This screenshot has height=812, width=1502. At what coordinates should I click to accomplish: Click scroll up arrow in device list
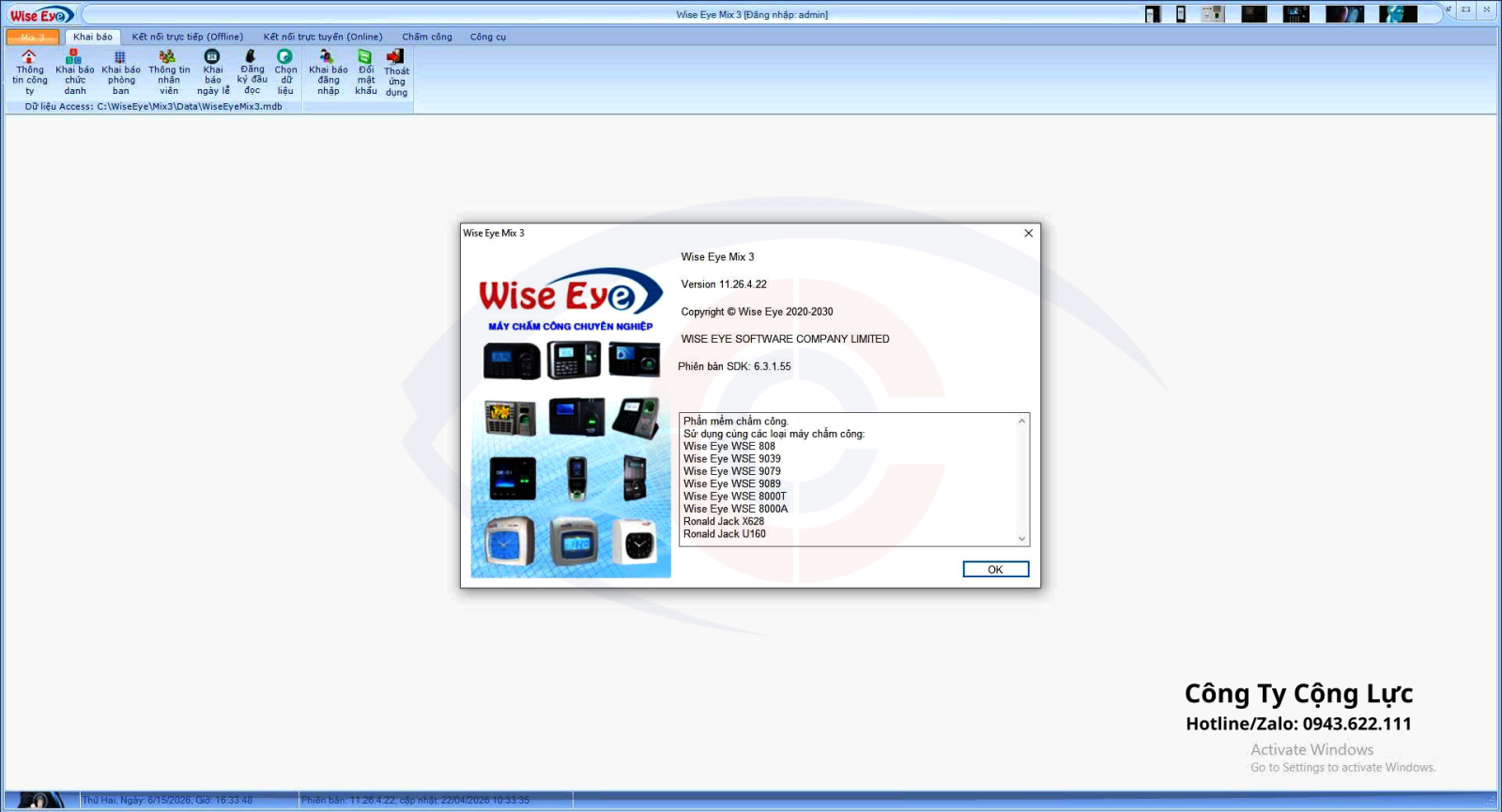1022,421
